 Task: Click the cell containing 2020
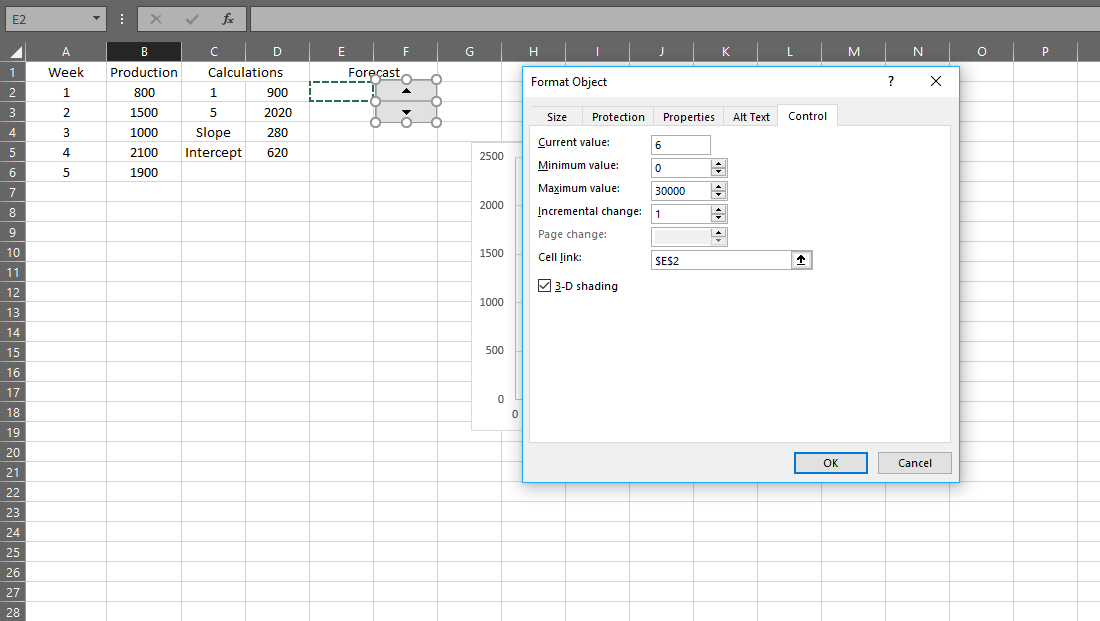click(x=277, y=112)
